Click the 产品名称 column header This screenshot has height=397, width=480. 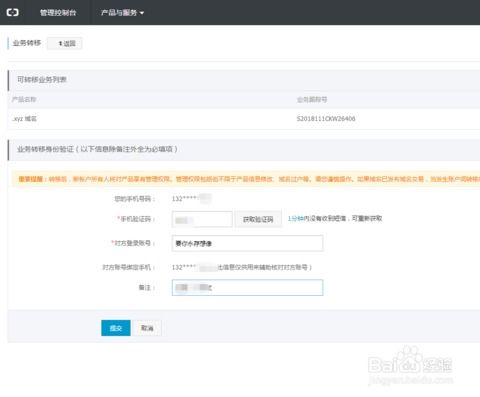point(24,99)
